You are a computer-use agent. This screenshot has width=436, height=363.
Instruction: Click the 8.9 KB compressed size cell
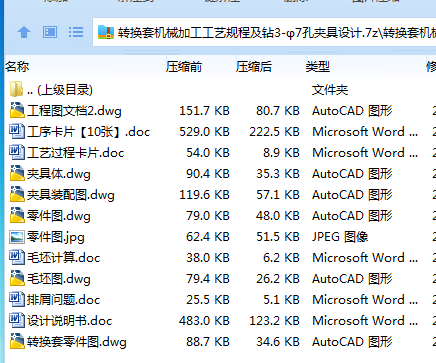[281, 153]
